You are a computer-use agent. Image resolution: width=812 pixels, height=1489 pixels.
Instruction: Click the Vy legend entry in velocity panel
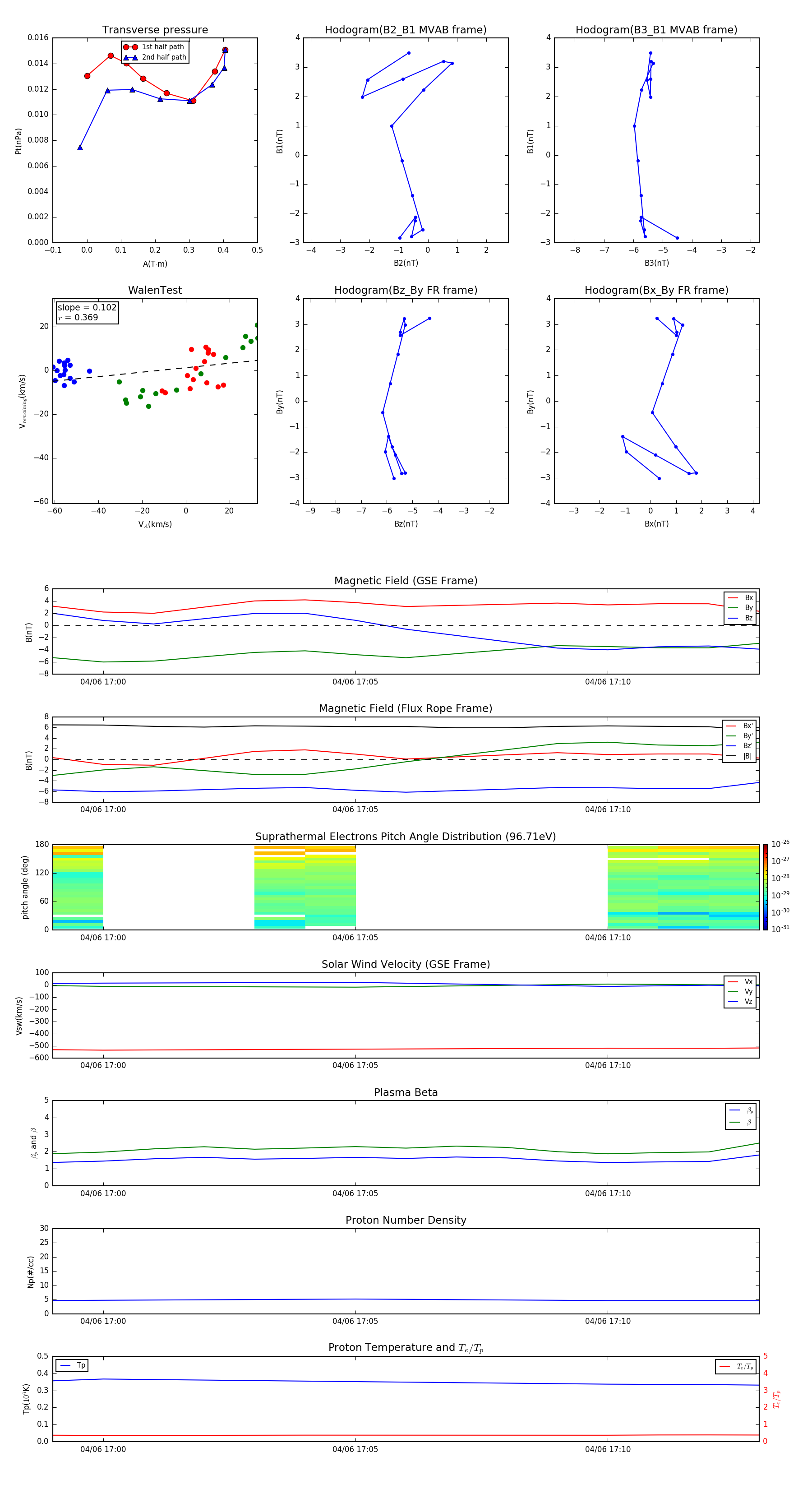[740, 991]
